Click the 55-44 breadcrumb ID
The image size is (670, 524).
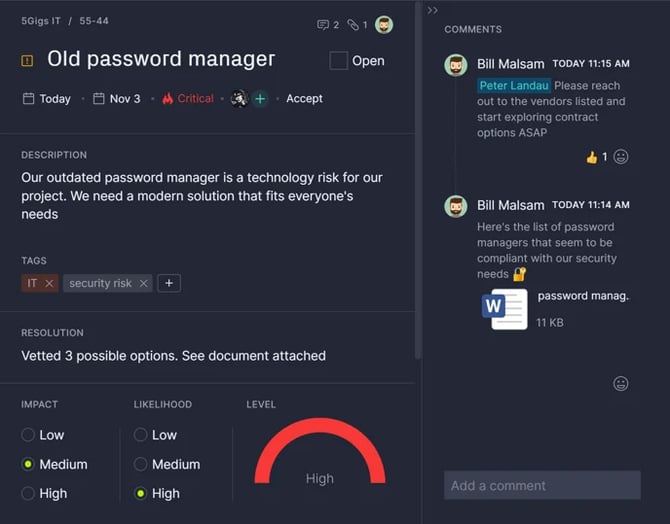point(94,21)
